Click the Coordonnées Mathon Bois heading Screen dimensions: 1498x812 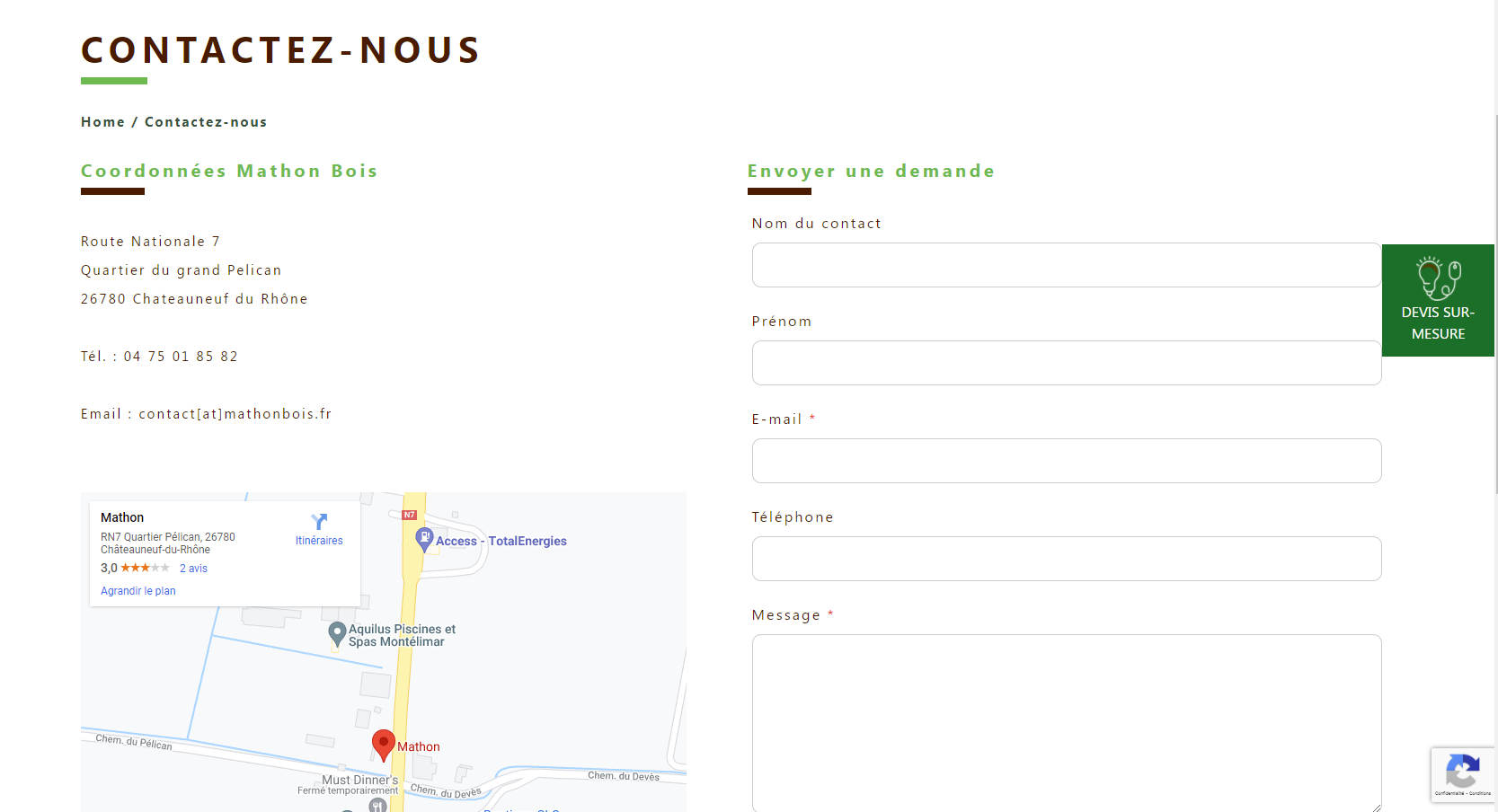click(229, 171)
